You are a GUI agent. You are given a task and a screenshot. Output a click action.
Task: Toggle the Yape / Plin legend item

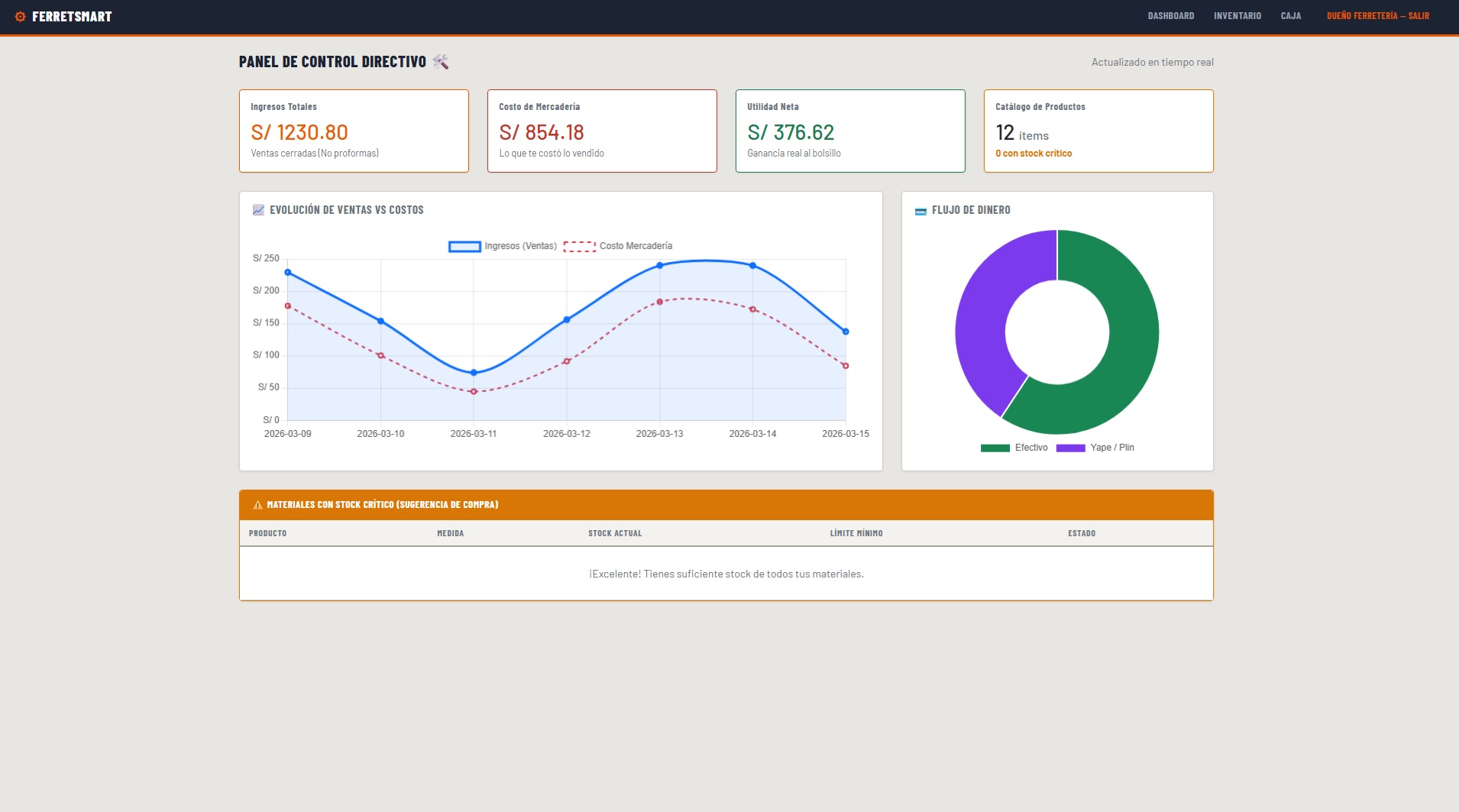[1095, 448]
